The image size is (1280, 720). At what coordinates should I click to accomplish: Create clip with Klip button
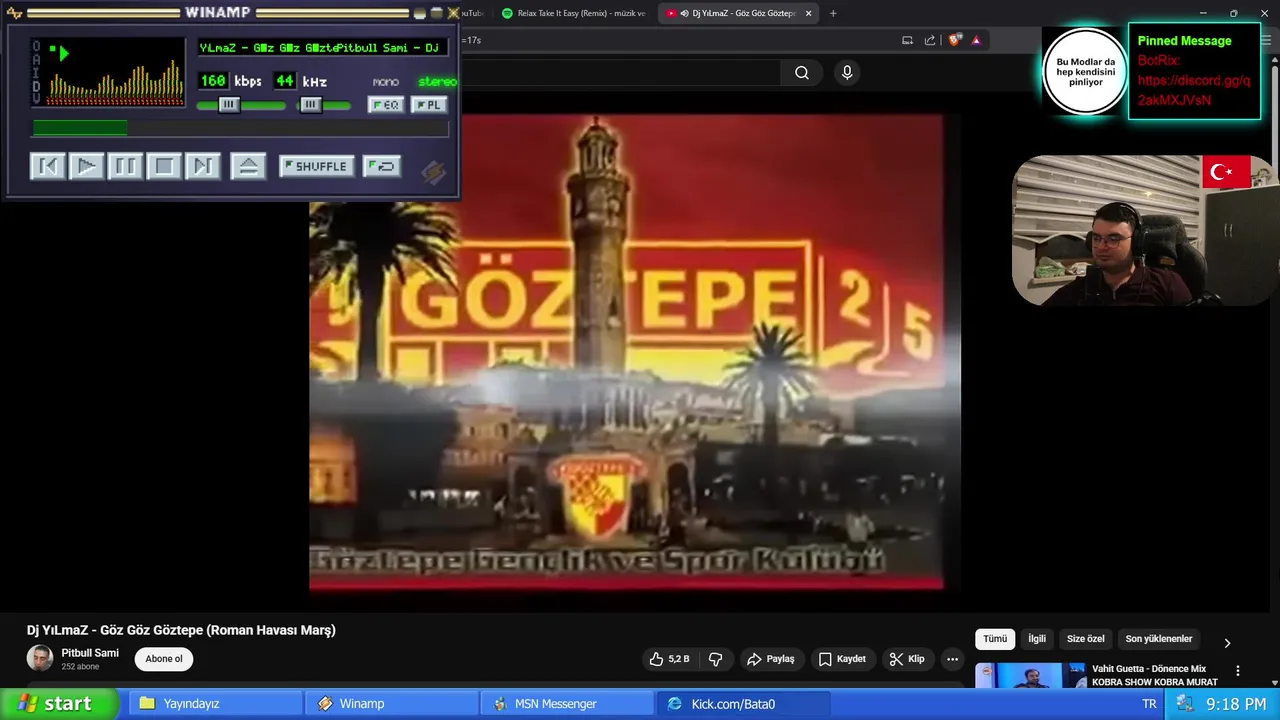(x=906, y=659)
